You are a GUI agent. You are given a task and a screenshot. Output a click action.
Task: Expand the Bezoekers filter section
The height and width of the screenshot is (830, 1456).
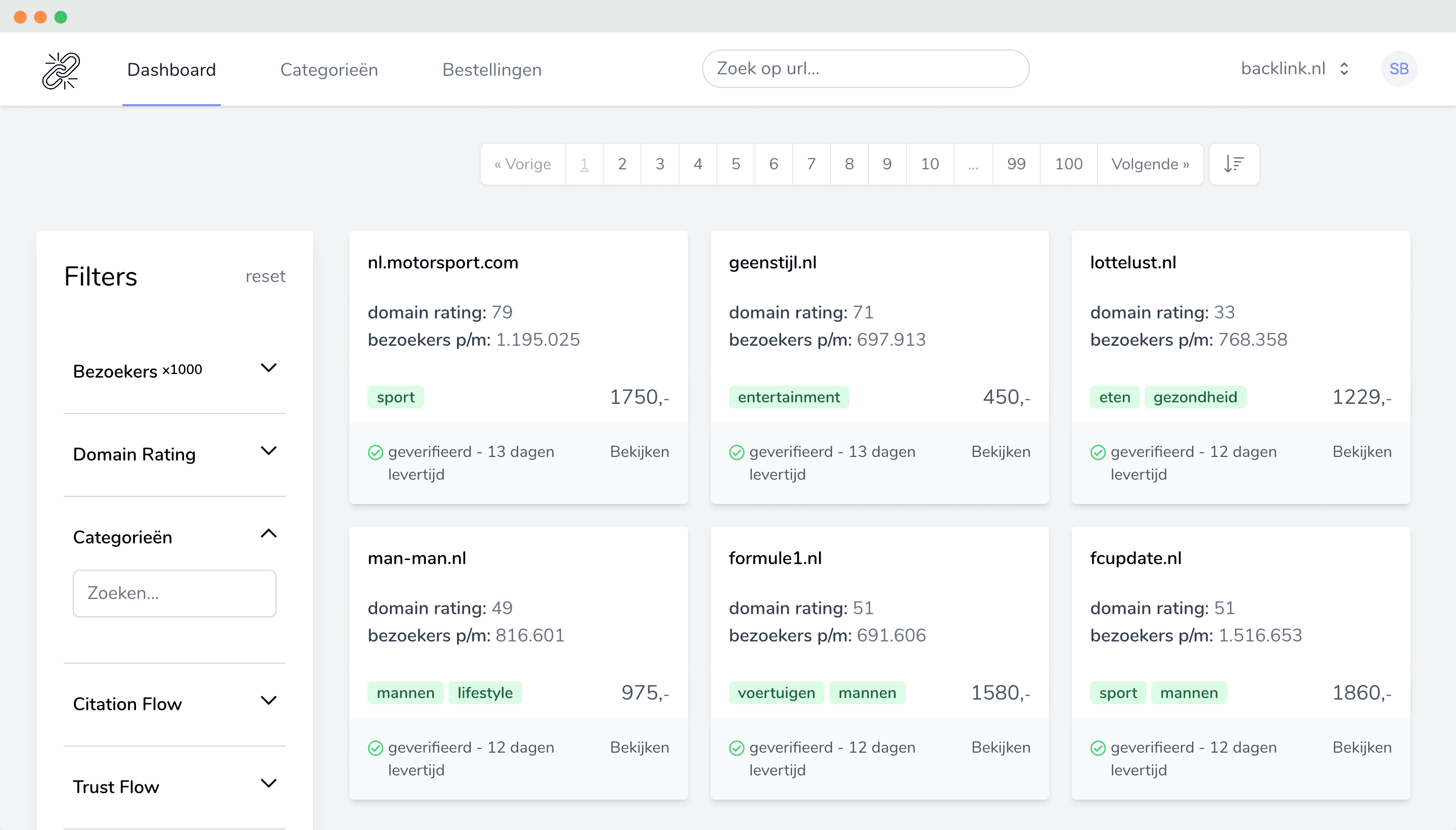269,368
